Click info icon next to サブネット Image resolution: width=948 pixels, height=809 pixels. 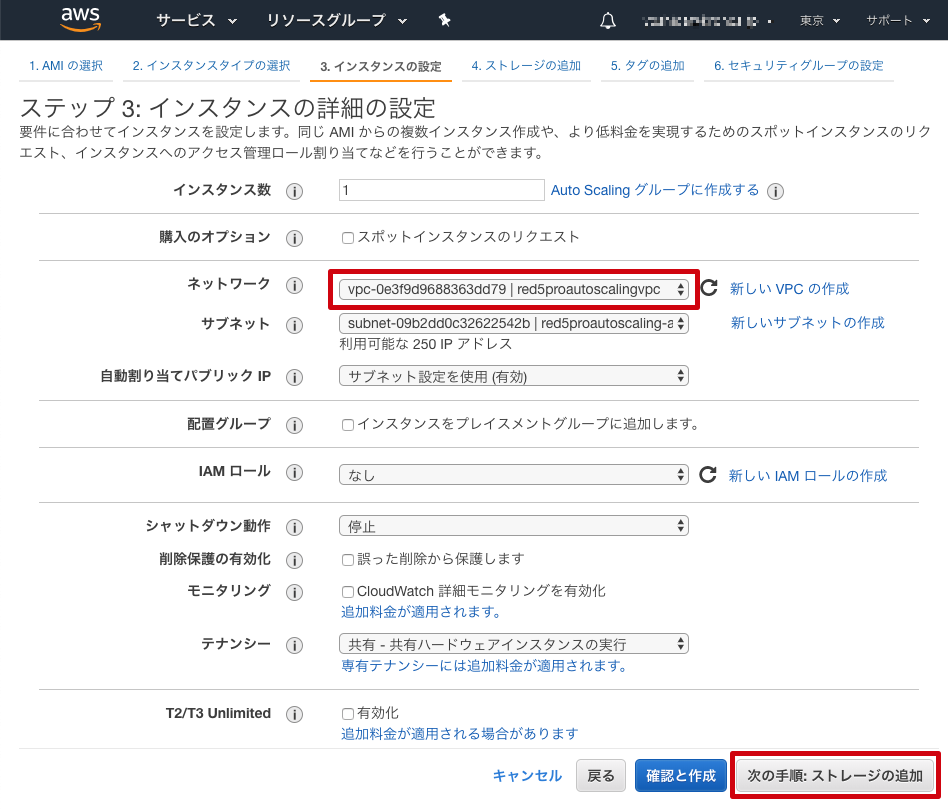coord(294,325)
